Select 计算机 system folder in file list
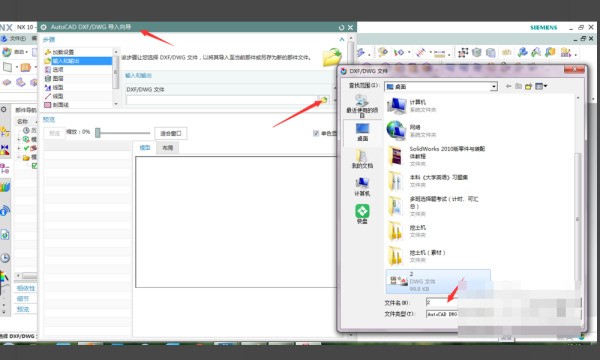The width and height of the screenshot is (600, 360). [x=412, y=106]
